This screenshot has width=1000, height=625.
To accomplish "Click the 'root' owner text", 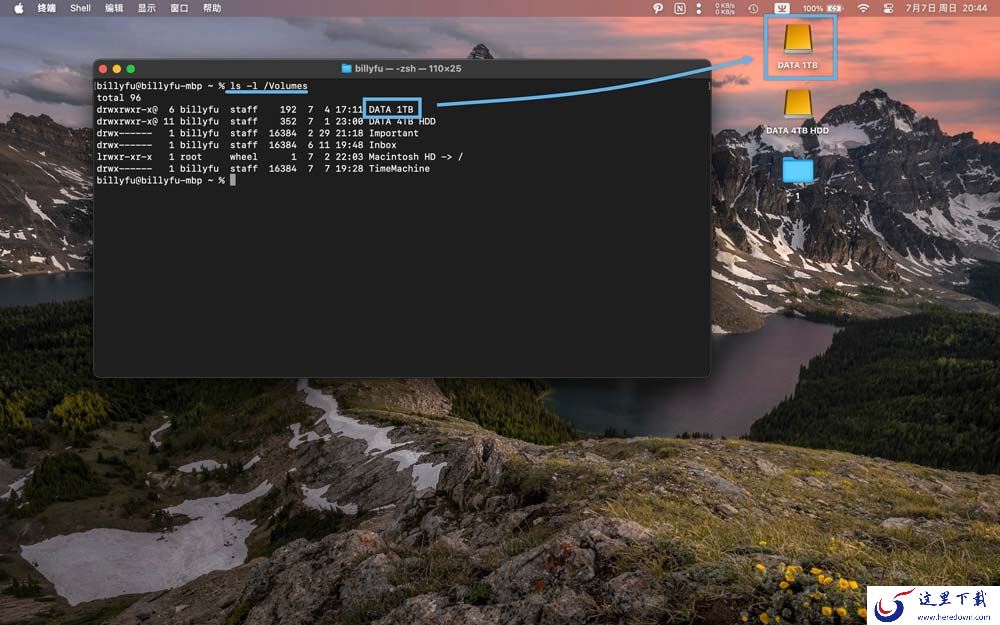I will point(191,157).
